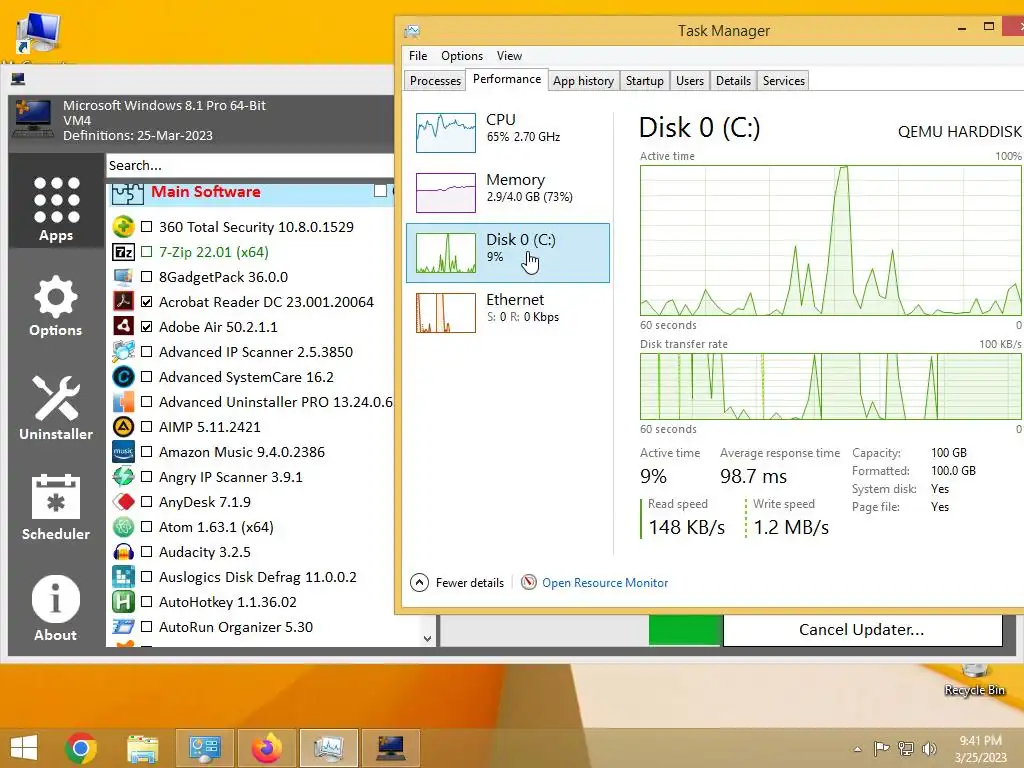Click the Windows Start button
Screen dimensions: 1024x768
click(x=24, y=748)
